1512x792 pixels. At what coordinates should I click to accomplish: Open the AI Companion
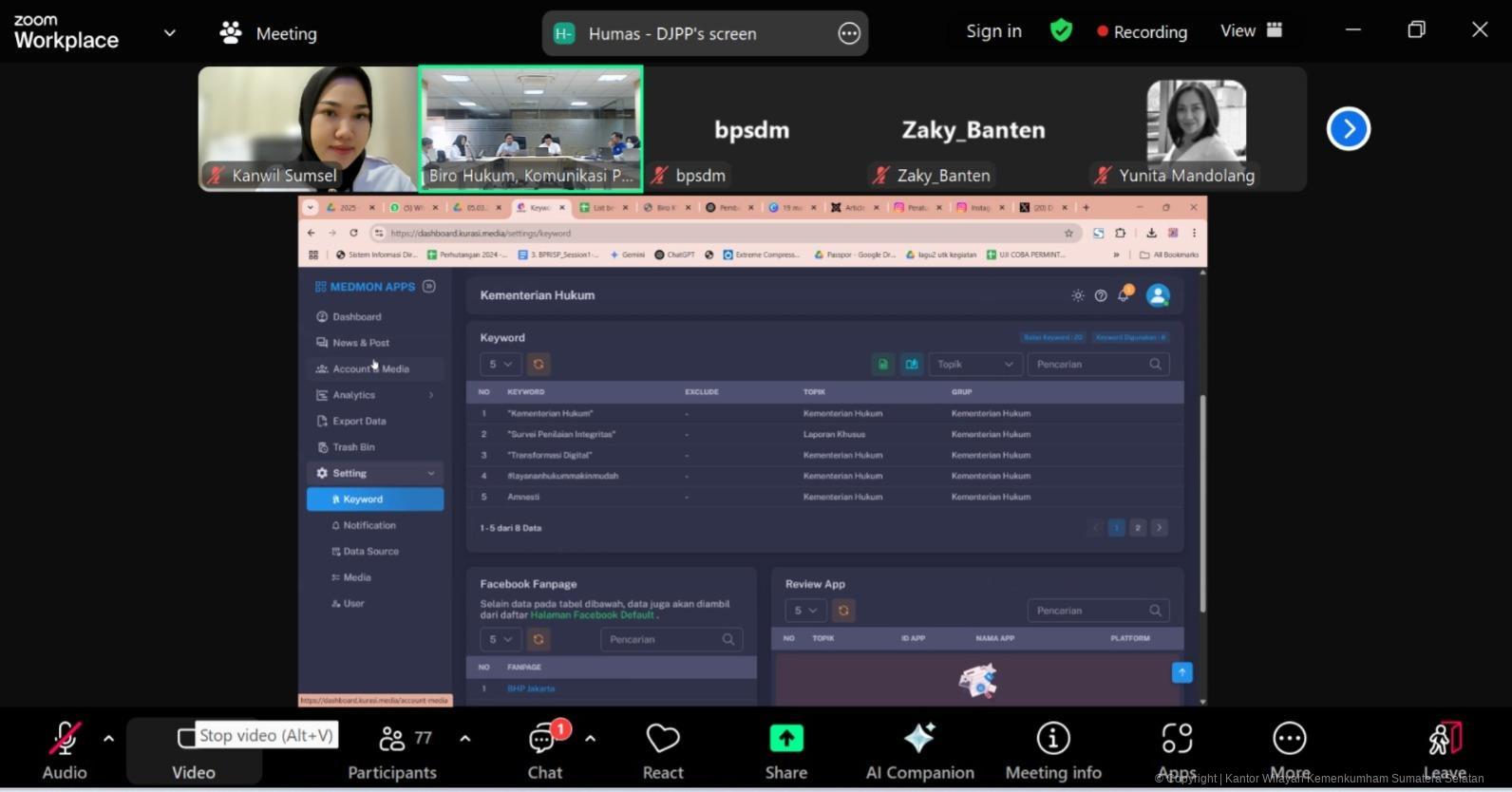(x=919, y=740)
